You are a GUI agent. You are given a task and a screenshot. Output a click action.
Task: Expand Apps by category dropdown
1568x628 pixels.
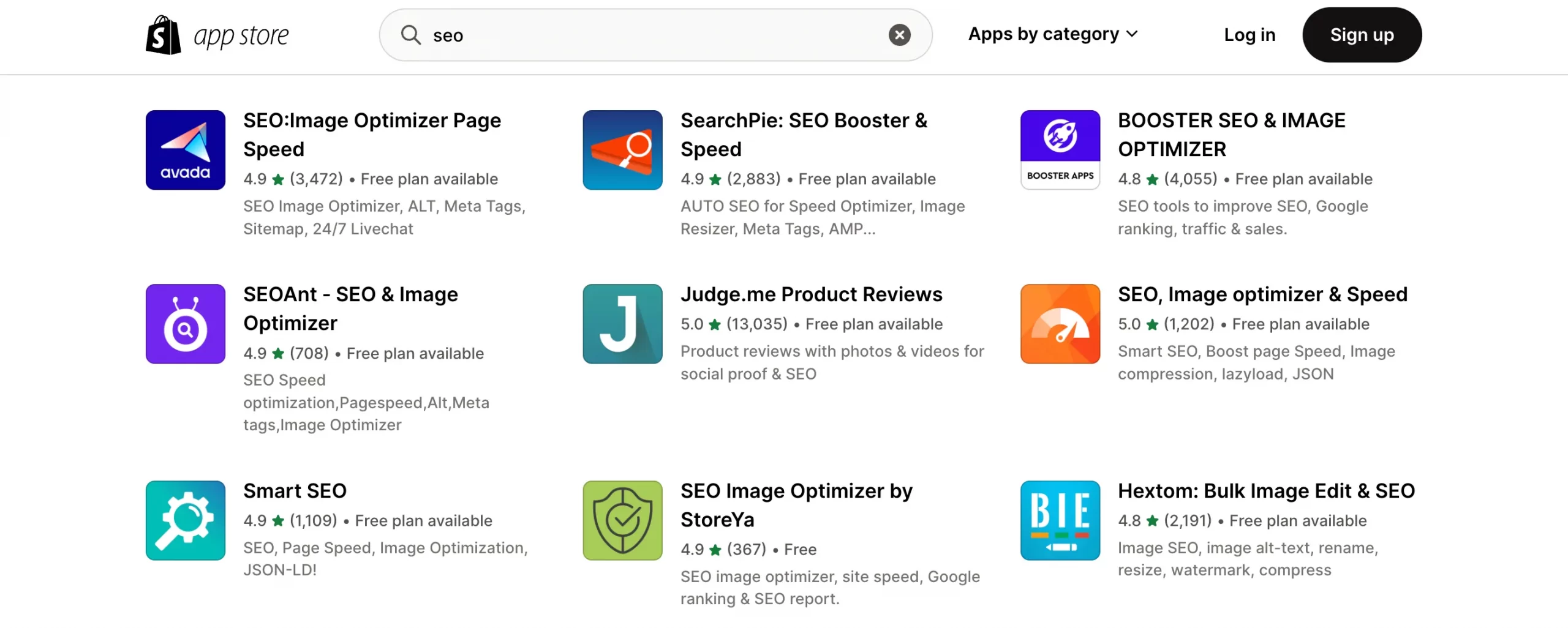(1053, 34)
